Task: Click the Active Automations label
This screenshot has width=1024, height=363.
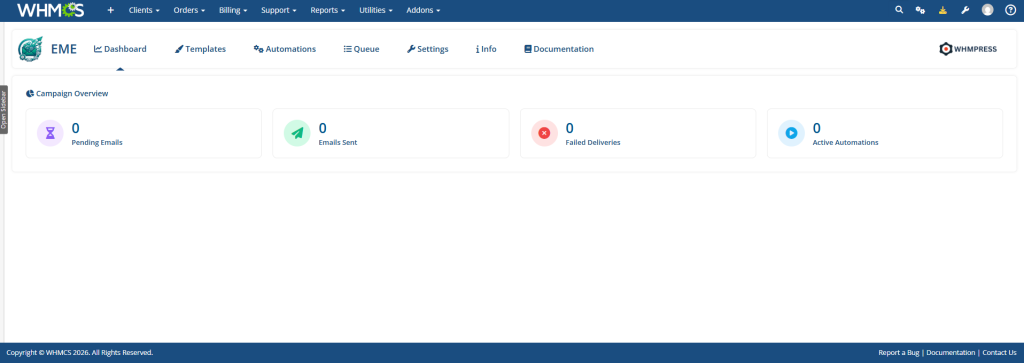Action: [x=845, y=142]
